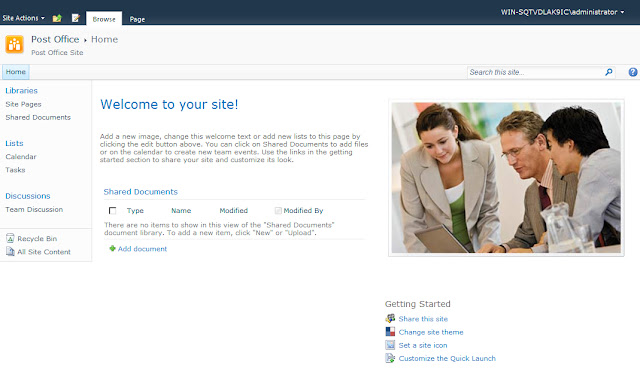
Task: Open Shared Documents in Quick Launch
Action: (x=38, y=117)
